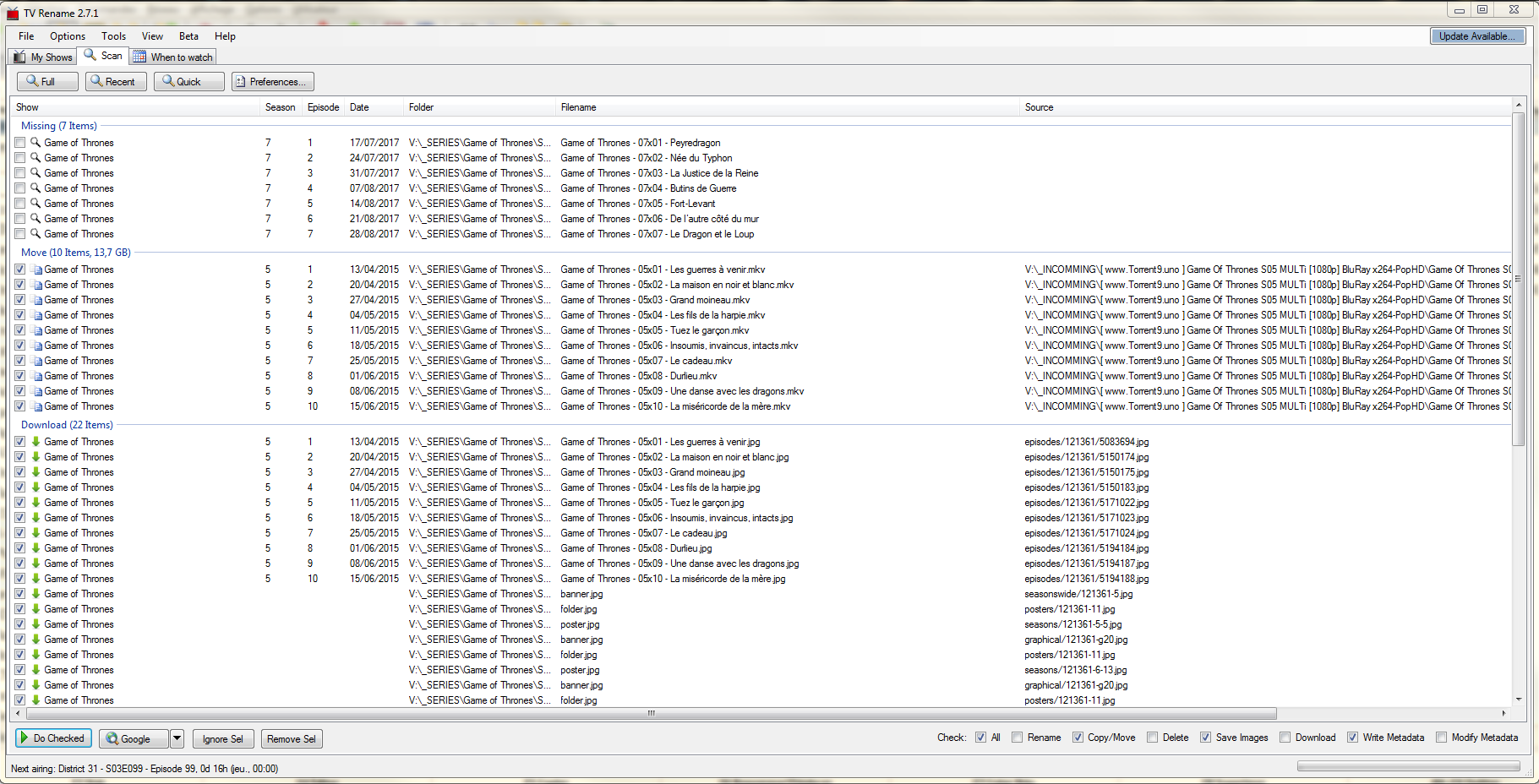Collapse the Move (10 Items, 13,7 GB) group
Viewport: 1539px width, 784px height.
click(76, 253)
